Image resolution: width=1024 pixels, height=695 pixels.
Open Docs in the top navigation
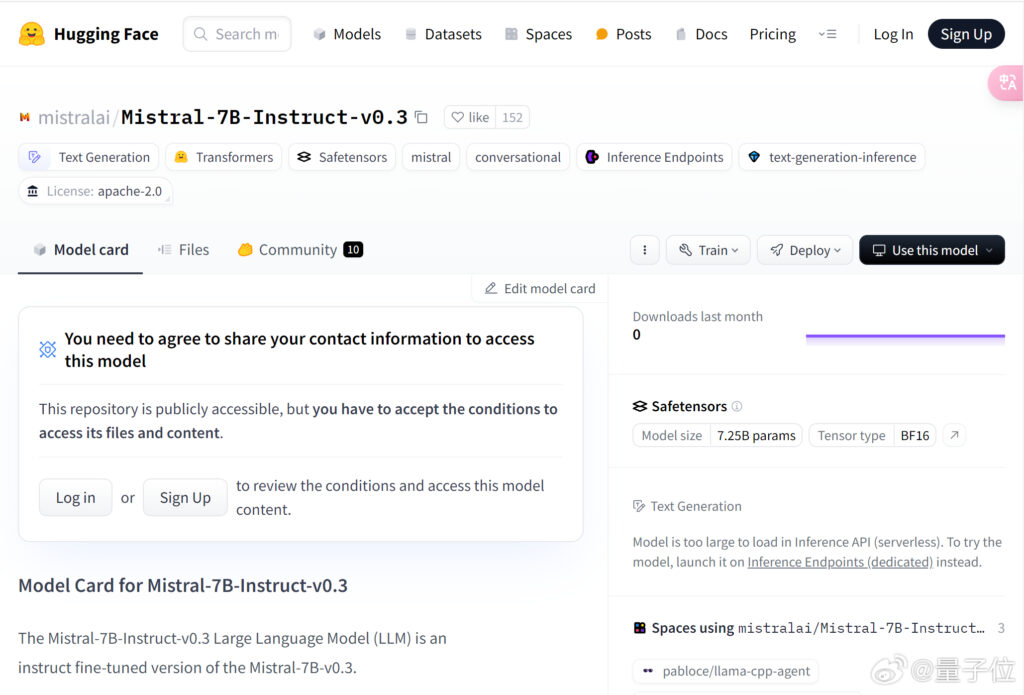coord(701,34)
